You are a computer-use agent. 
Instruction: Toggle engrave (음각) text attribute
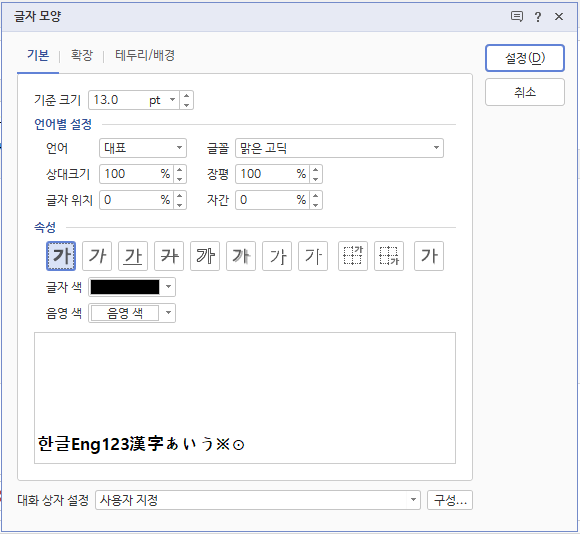tap(313, 256)
